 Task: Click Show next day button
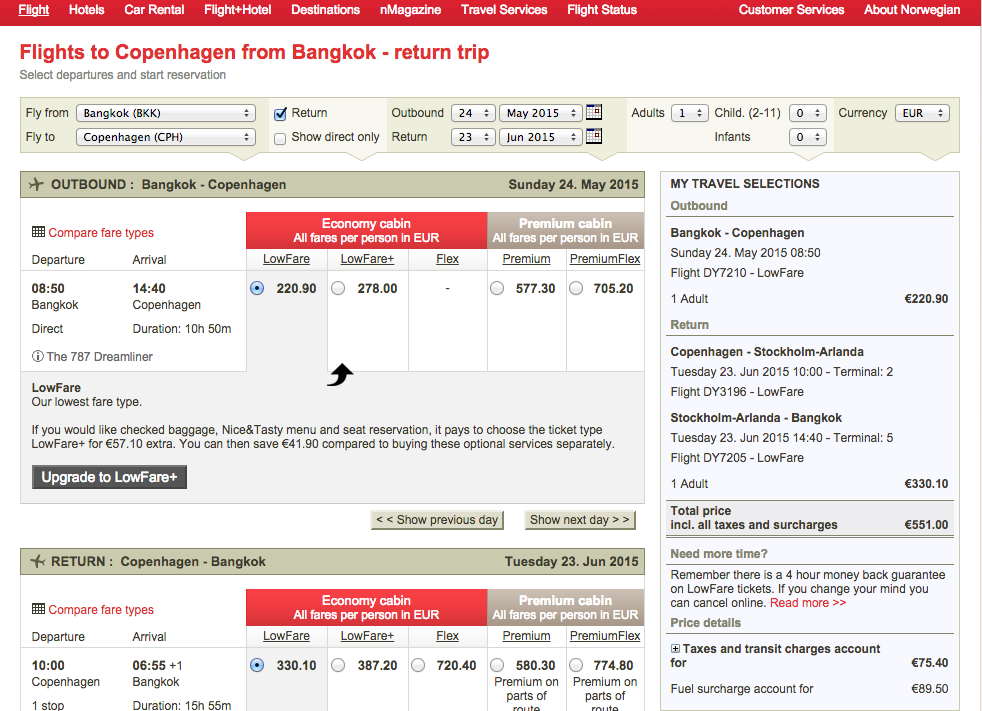[580, 520]
